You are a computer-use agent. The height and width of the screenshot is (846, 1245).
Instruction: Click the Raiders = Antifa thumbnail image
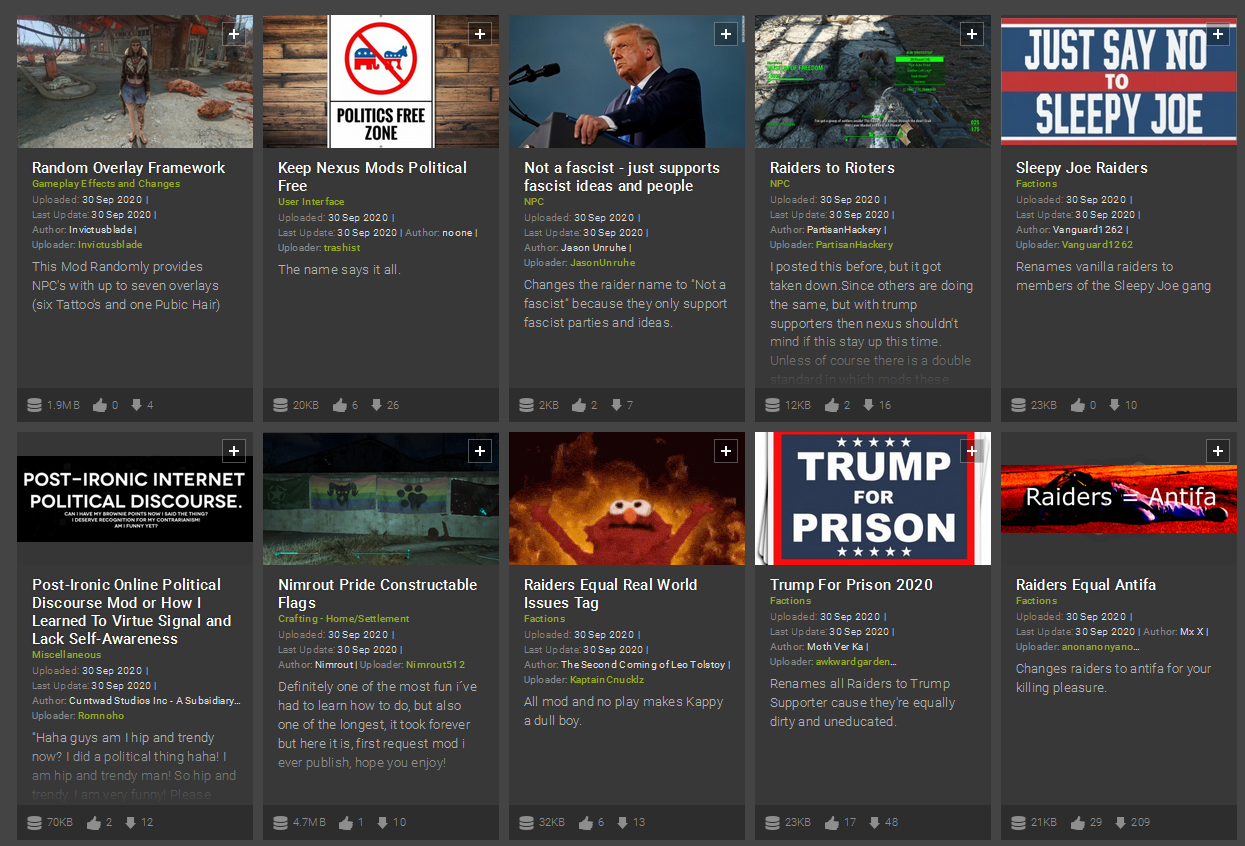coord(1119,498)
